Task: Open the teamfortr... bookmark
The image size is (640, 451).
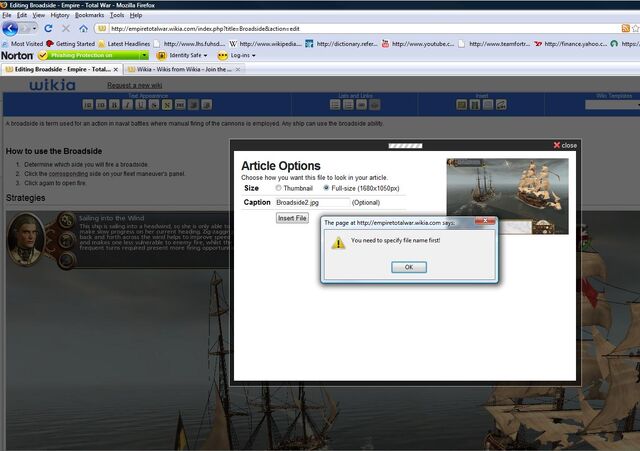Action: coord(494,44)
